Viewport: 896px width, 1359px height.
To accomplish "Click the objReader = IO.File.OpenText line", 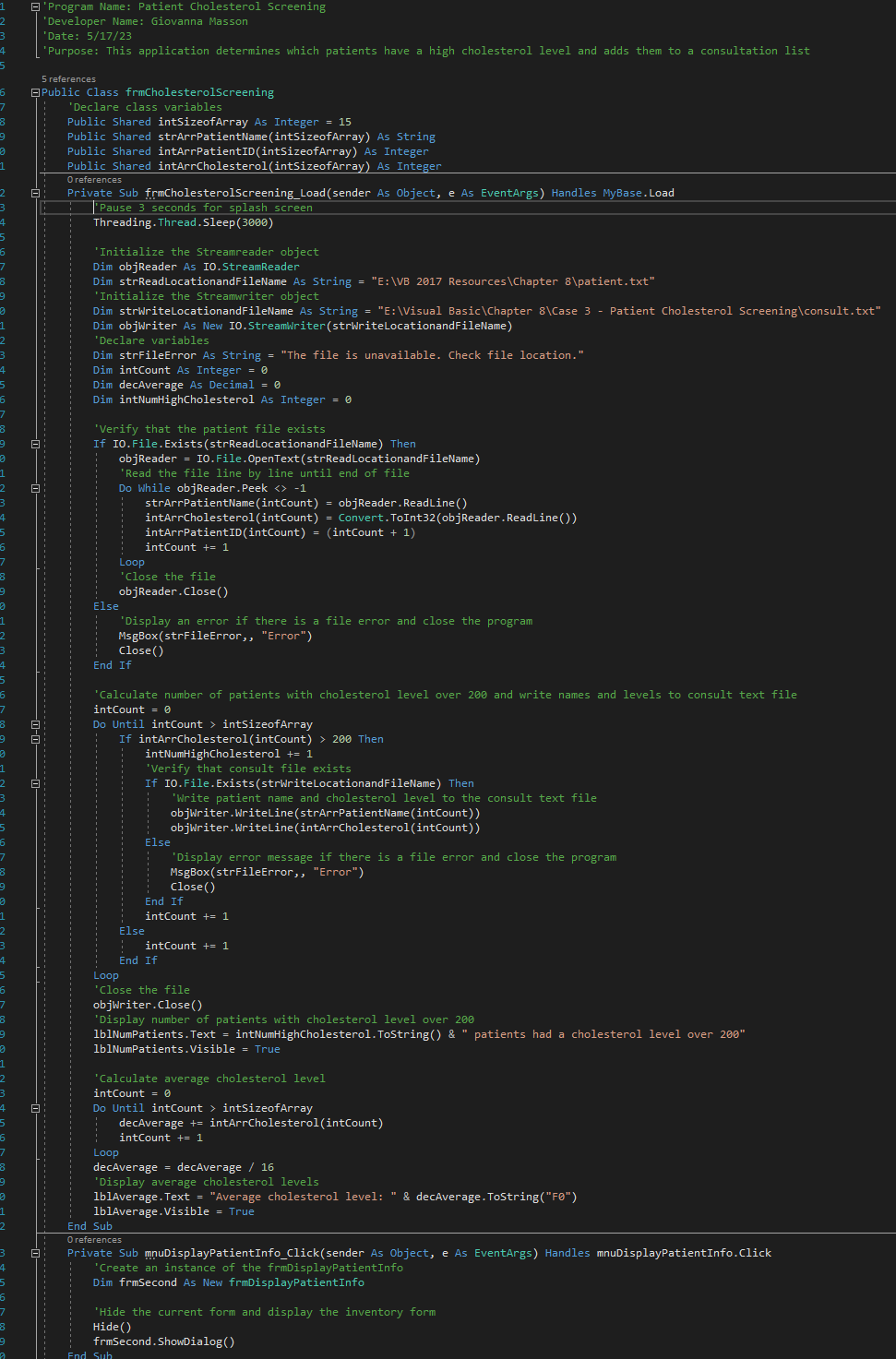I will [300, 459].
